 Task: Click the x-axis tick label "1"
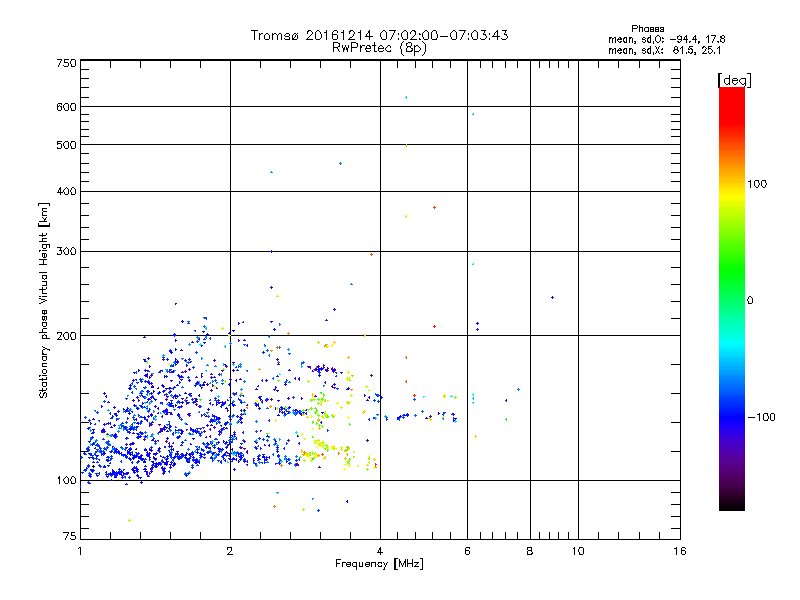tap(80, 551)
